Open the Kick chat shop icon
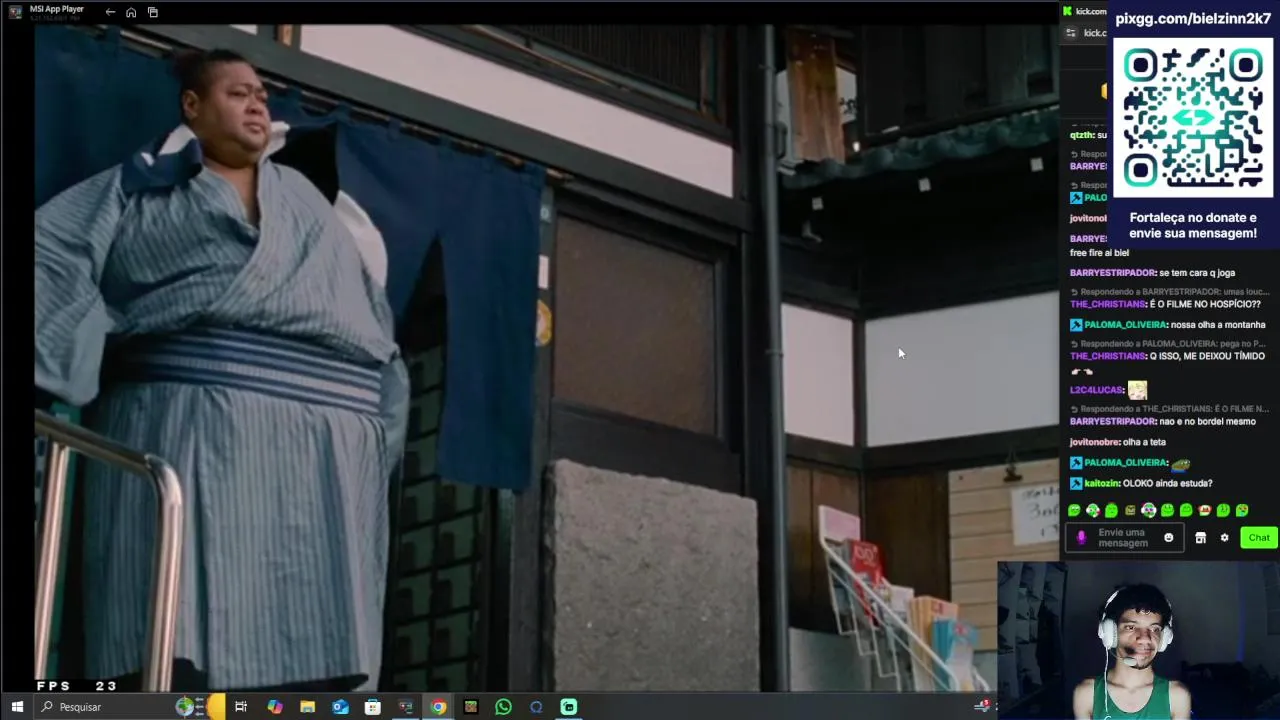This screenshot has height=720, width=1280. 1200,538
